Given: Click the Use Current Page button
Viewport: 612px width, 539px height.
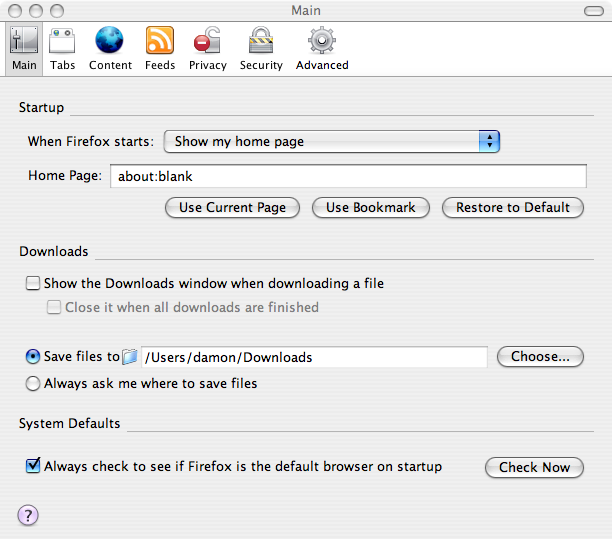Looking at the screenshot, I should coord(232,207).
